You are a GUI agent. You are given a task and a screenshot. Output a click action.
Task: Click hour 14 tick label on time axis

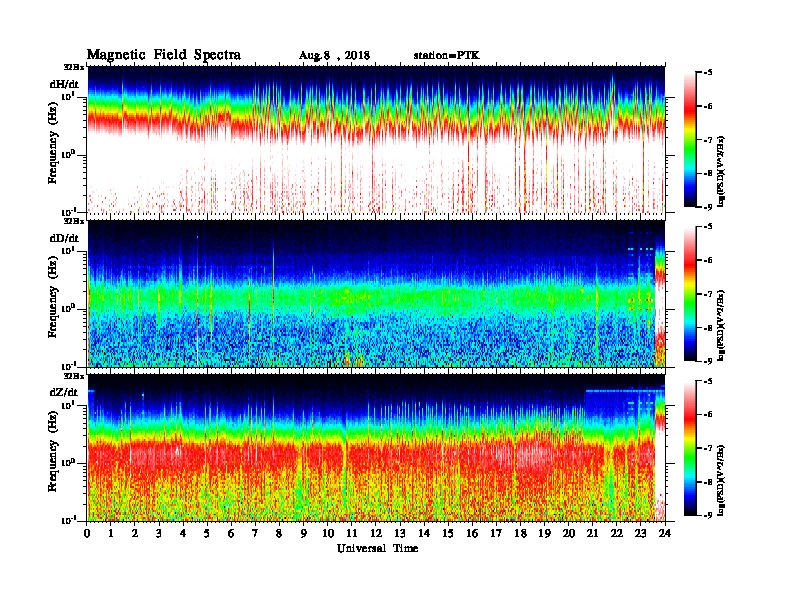click(424, 533)
